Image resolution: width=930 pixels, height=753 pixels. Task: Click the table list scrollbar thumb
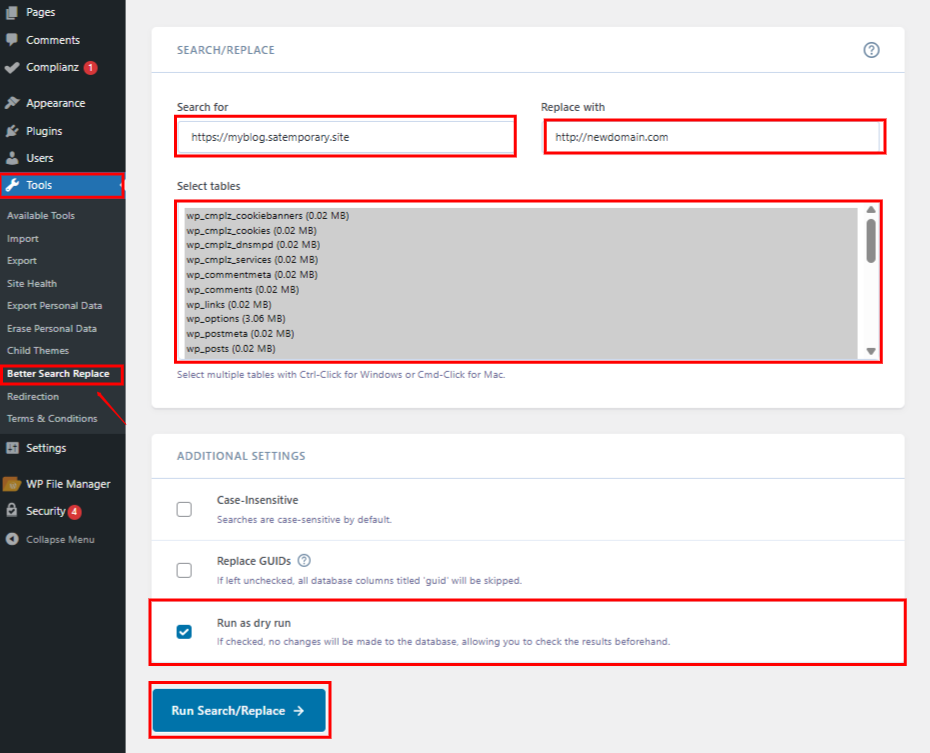click(871, 241)
